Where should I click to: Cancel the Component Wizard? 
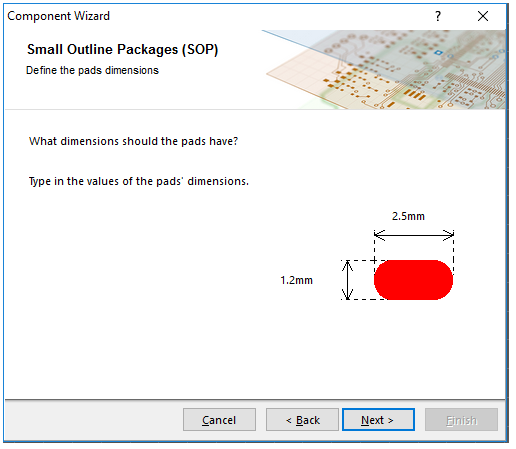pos(219,419)
